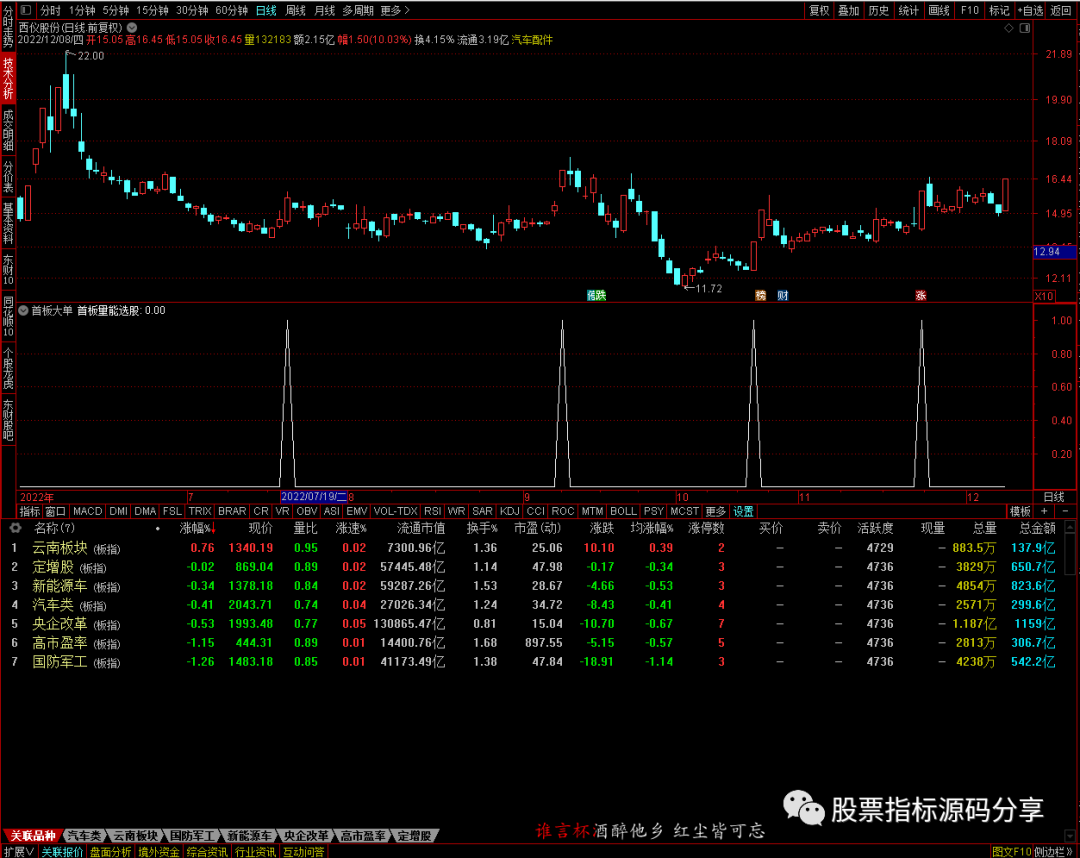Select KDJ indicator

[510, 511]
